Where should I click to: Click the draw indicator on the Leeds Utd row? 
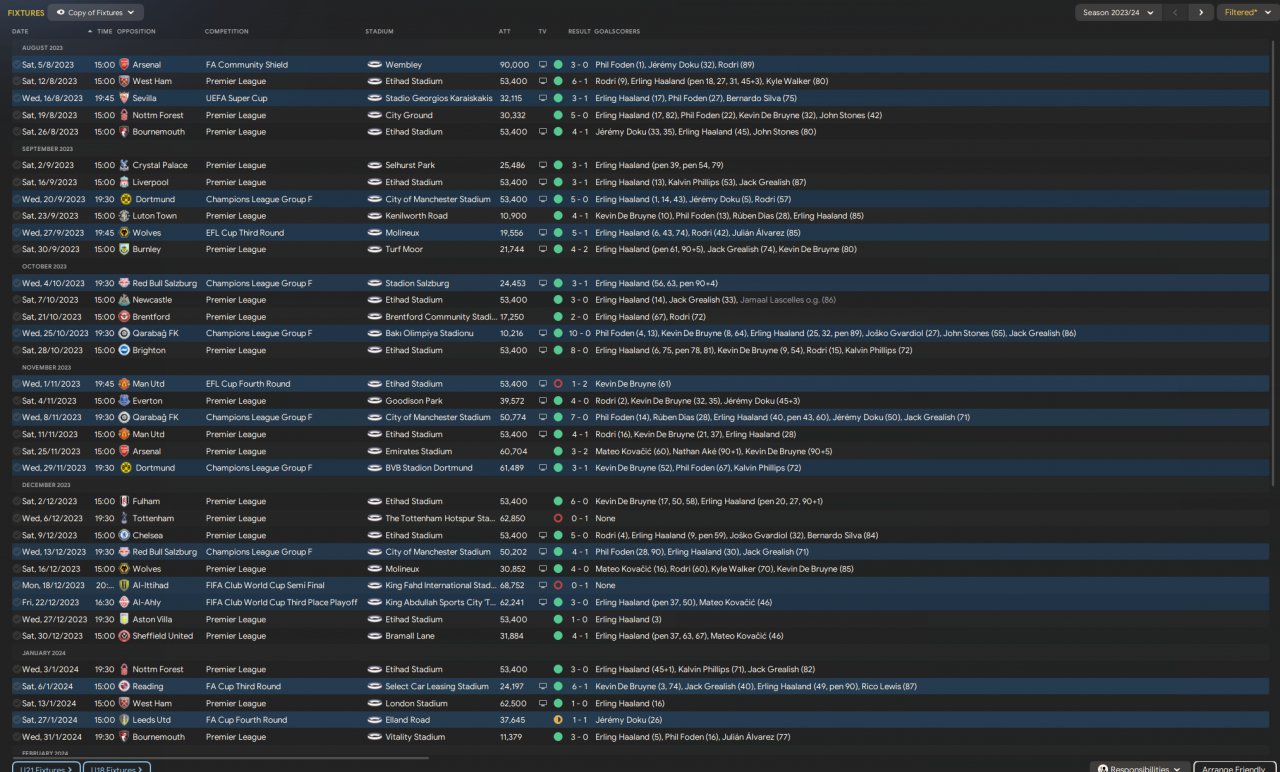558,720
